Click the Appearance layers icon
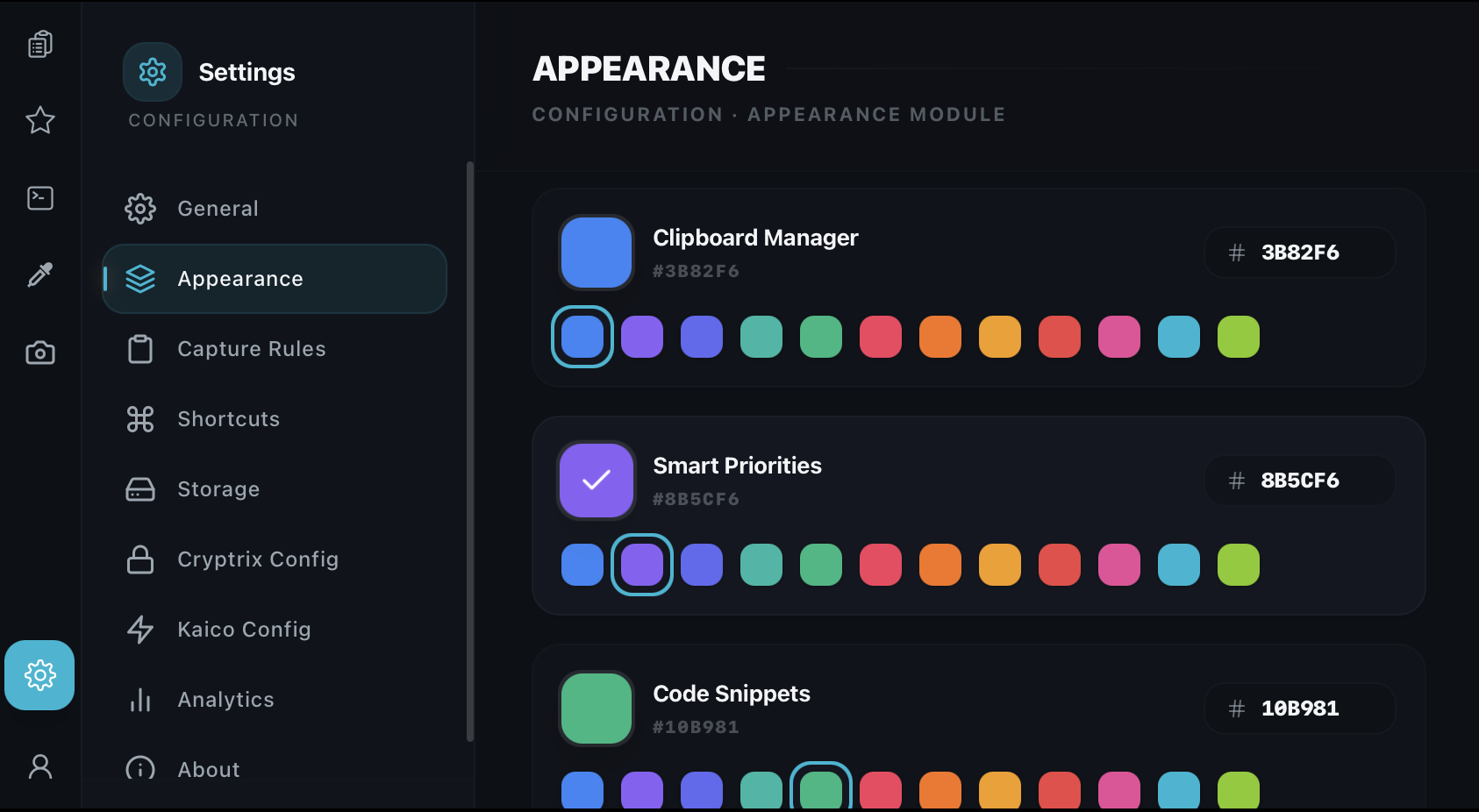The width and height of the screenshot is (1479, 812). (140, 279)
